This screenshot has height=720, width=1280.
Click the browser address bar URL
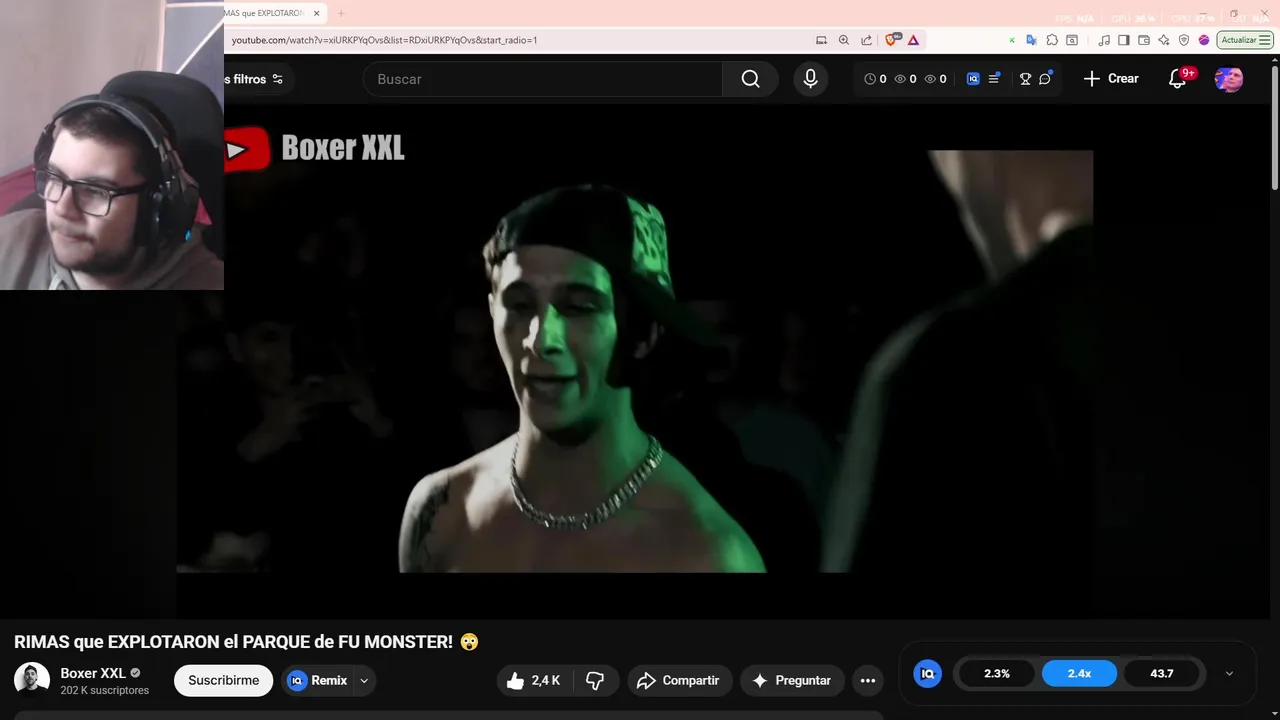click(384, 40)
